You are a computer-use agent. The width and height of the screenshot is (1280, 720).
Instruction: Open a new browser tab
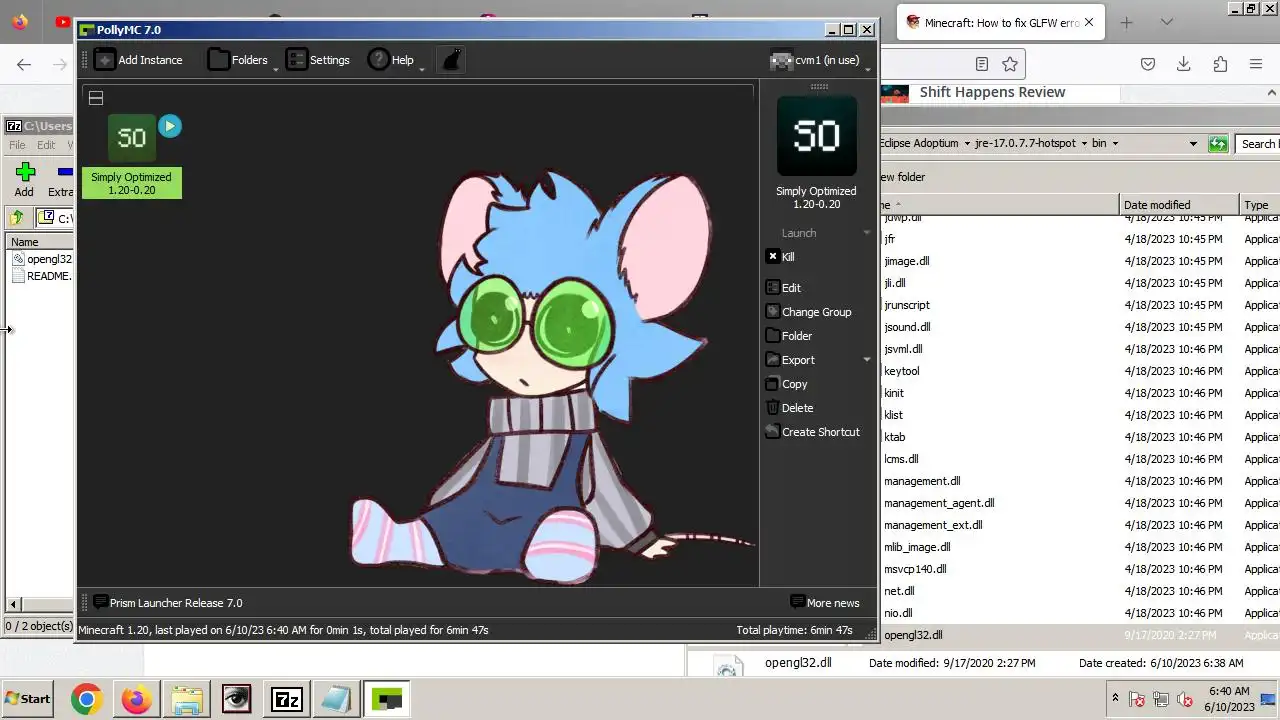coord(1126,22)
